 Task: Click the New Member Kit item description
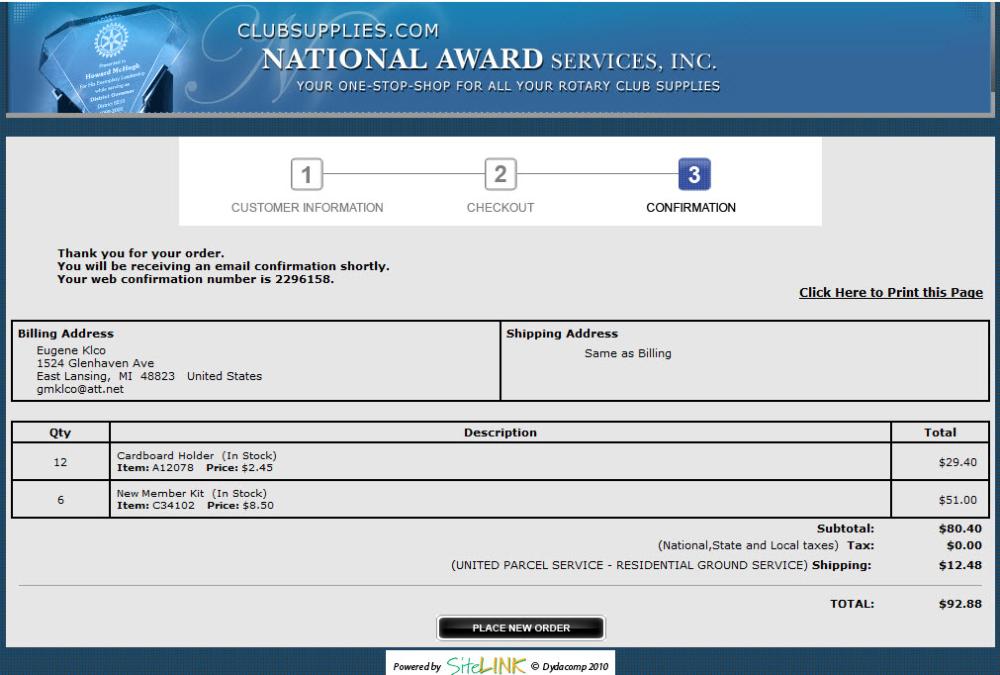191,493
